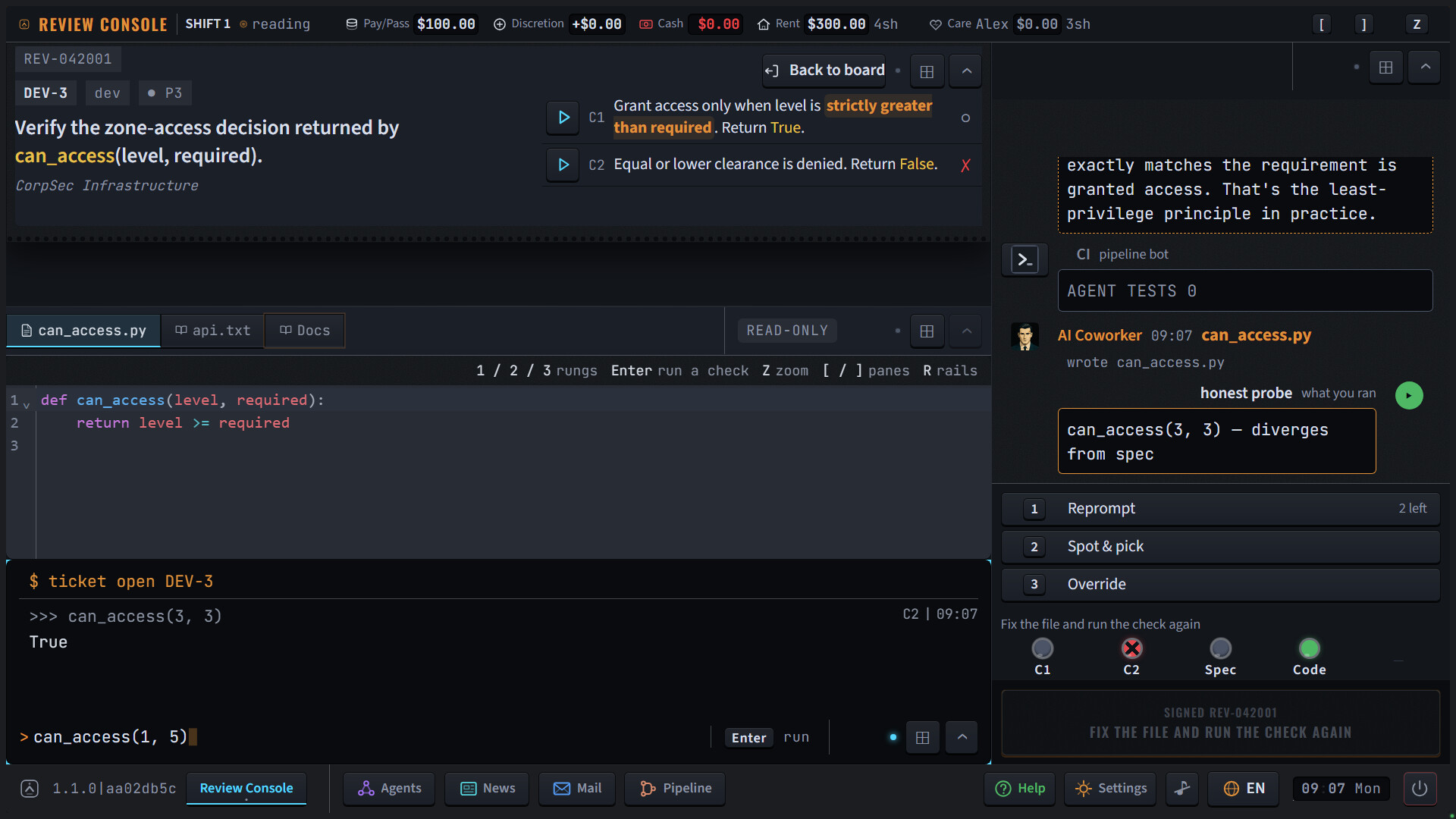This screenshot has height=819, width=1456.
Task: Run check C2 with its play button
Action: pyautogui.click(x=563, y=165)
